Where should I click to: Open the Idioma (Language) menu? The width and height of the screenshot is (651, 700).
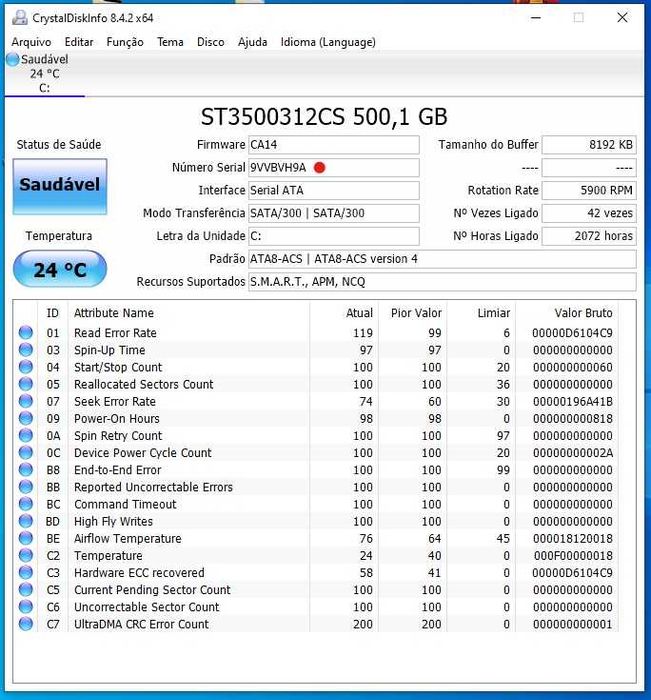click(x=328, y=42)
